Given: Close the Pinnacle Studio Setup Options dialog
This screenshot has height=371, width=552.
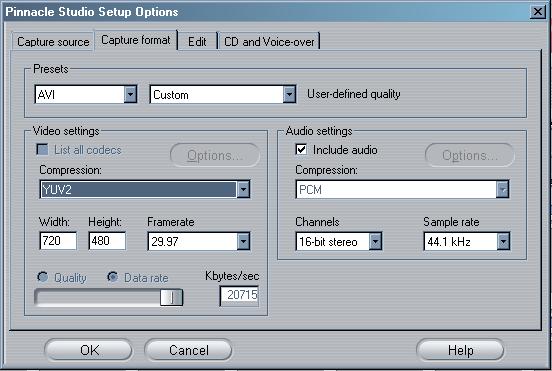Looking at the screenshot, I should 537,12.
